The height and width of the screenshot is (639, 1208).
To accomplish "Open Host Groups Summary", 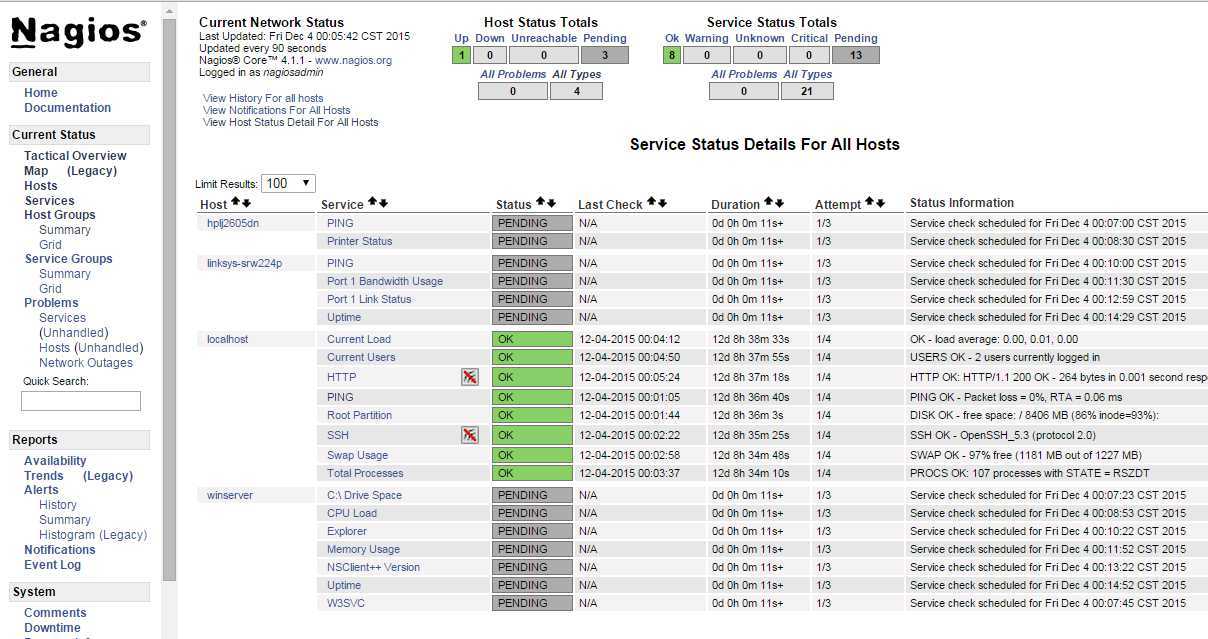I will pyautogui.click(x=65, y=230).
